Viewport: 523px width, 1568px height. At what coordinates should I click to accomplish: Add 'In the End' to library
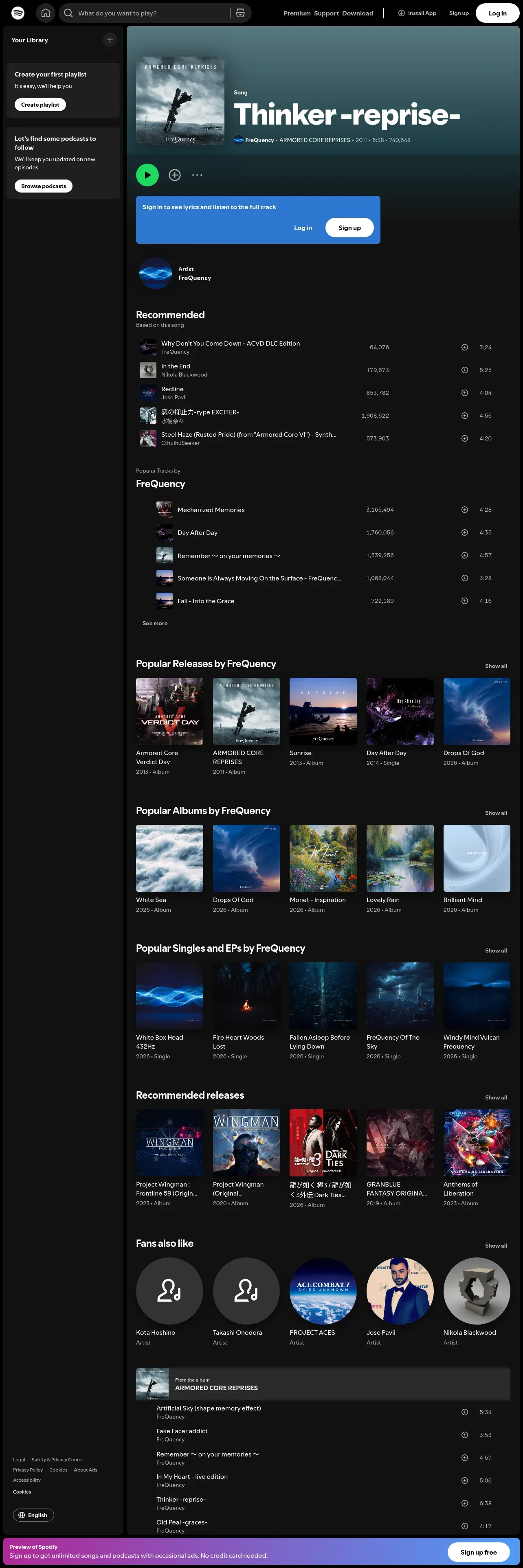pyautogui.click(x=465, y=370)
